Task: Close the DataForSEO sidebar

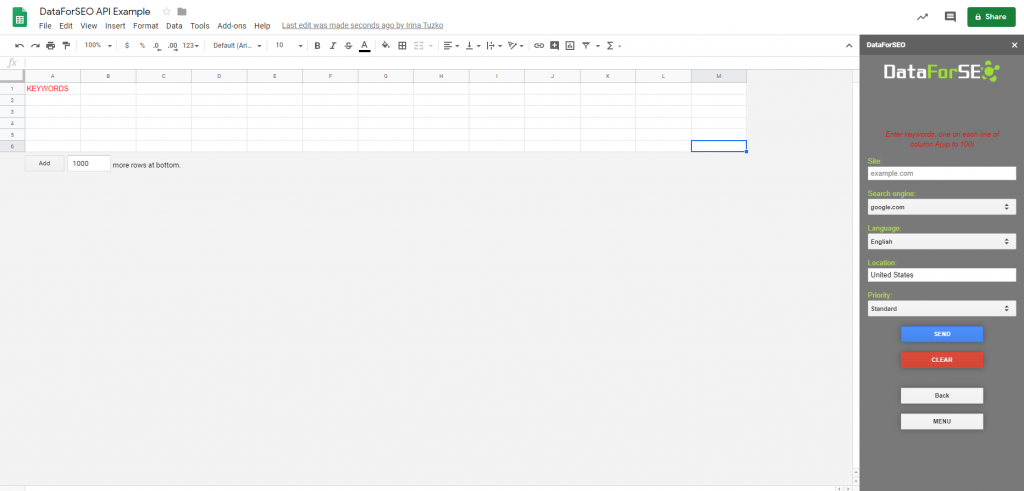Action: click(1014, 45)
